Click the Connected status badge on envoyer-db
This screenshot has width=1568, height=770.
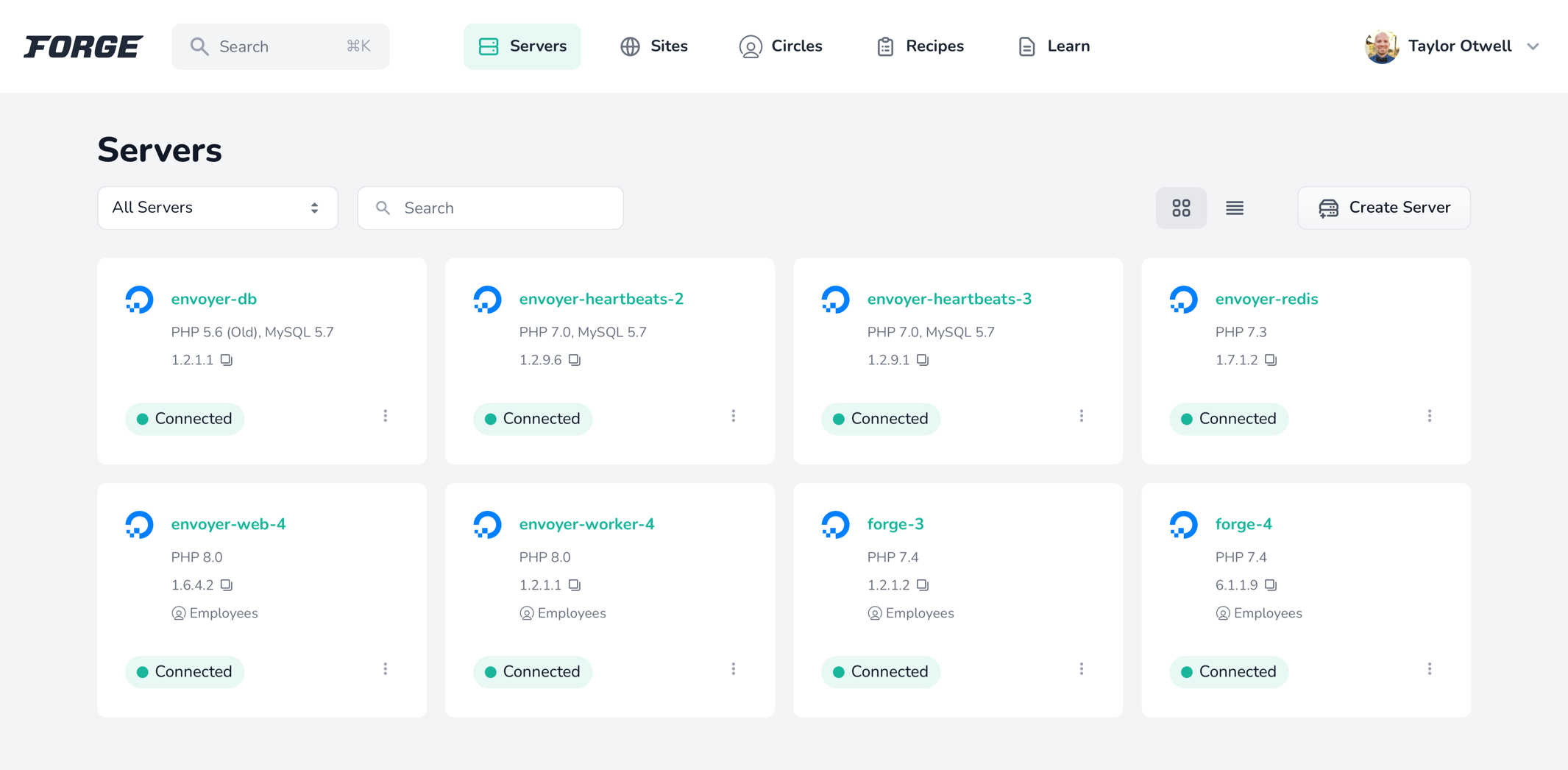pyautogui.click(x=185, y=419)
